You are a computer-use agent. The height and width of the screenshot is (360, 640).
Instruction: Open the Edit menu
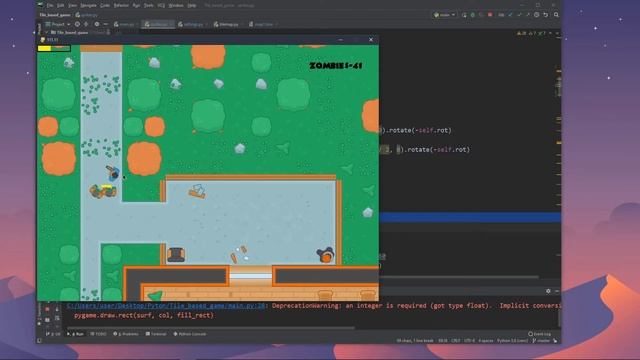click(x=60, y=6)
